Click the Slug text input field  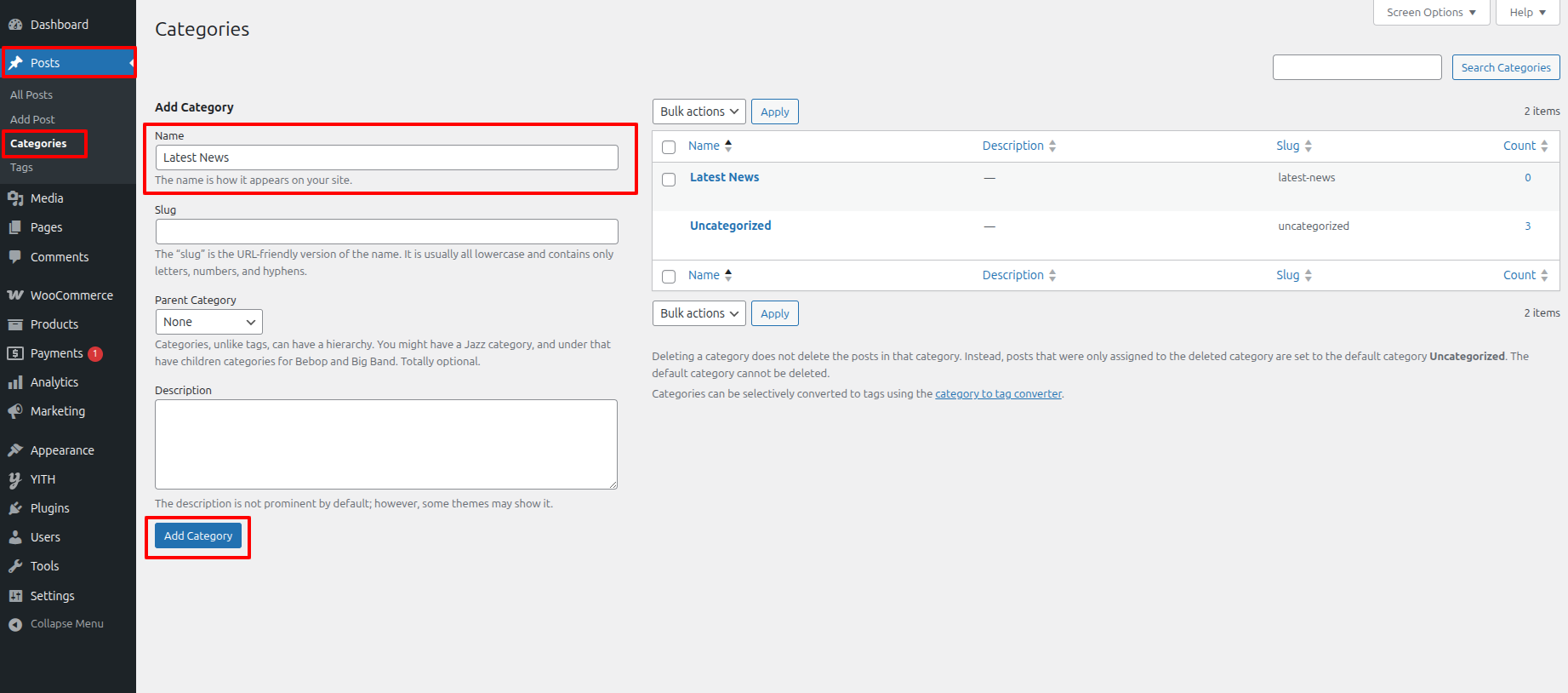tap(386, 232)
